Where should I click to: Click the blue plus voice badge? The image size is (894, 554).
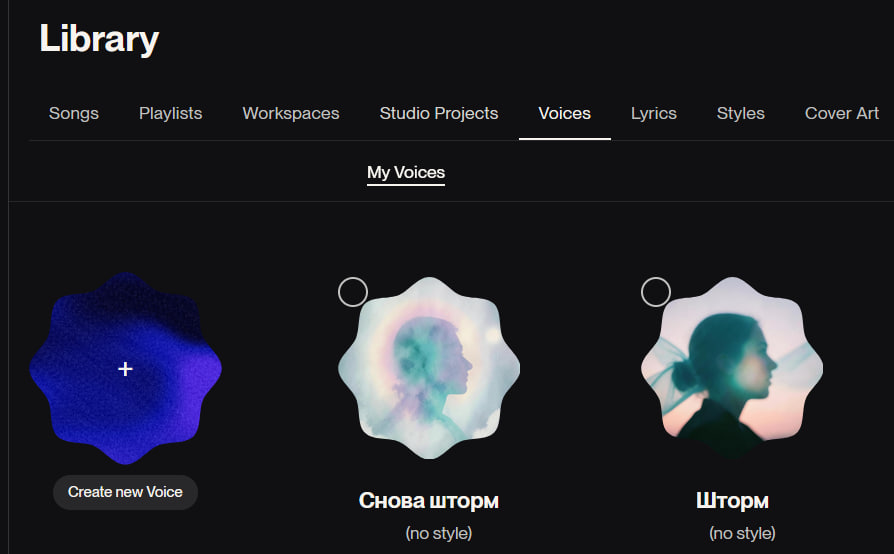point(125,369)
